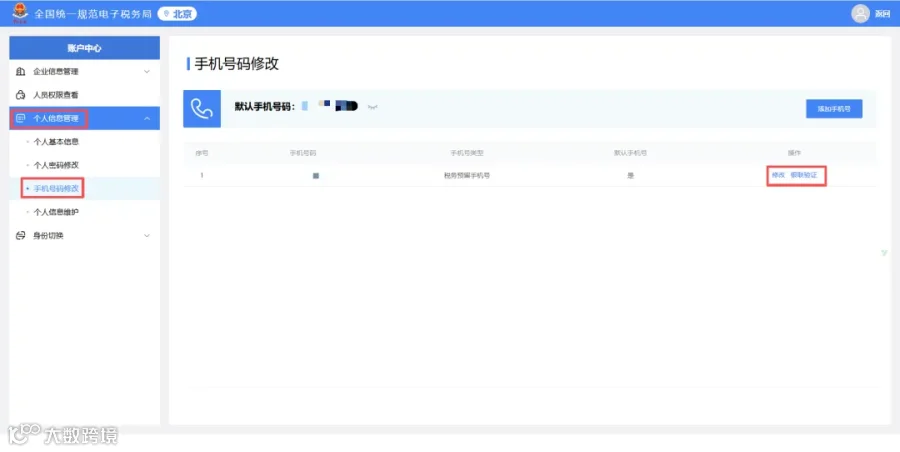Viewport: 900px width, 452px height.
Task: Click the 北京 location selector
Action: (177, 14)
